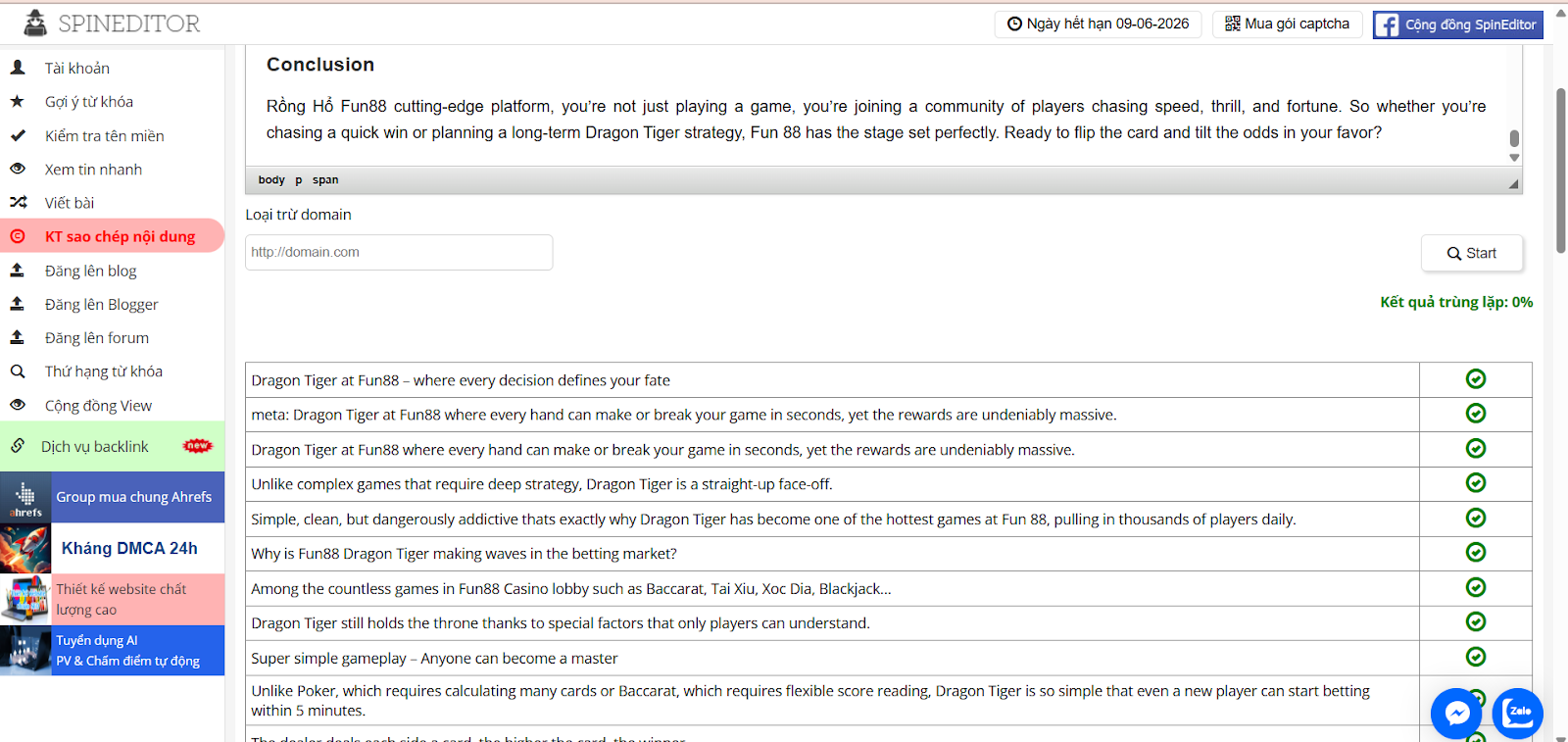Image resolution: width=1568 pixels, height=742 pixels.
Task: Click the clock icon beside Ngày hết hạn
Action: pos(1014,24)
